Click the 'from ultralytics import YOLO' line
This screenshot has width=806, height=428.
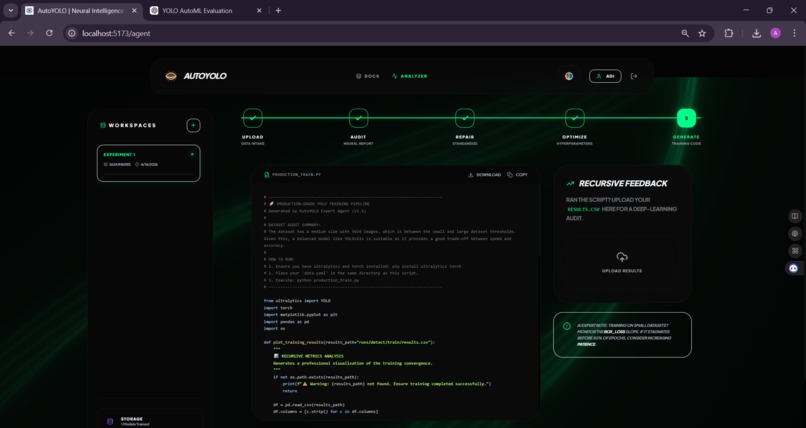tap(297, 301)
